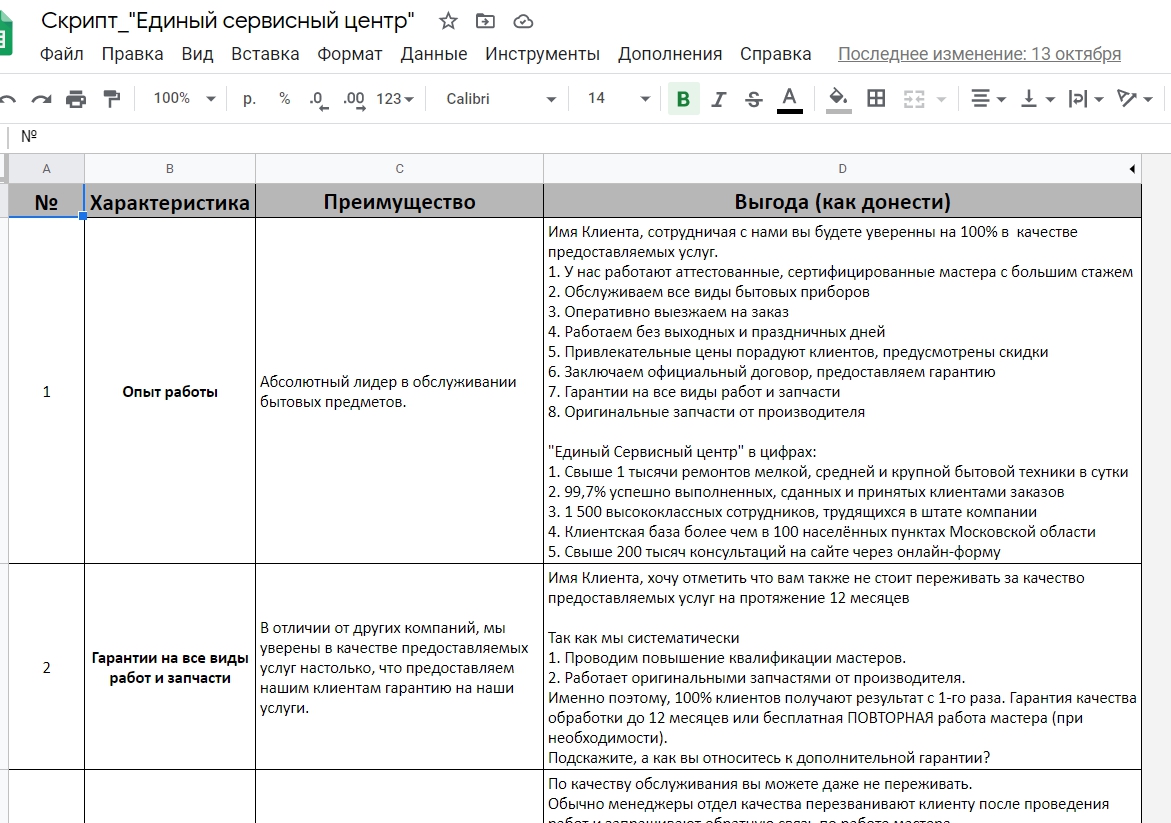Select the 'Опыт работы' cell
The width and height of the screenshot is (1171, 823).
tap(170, 392)
